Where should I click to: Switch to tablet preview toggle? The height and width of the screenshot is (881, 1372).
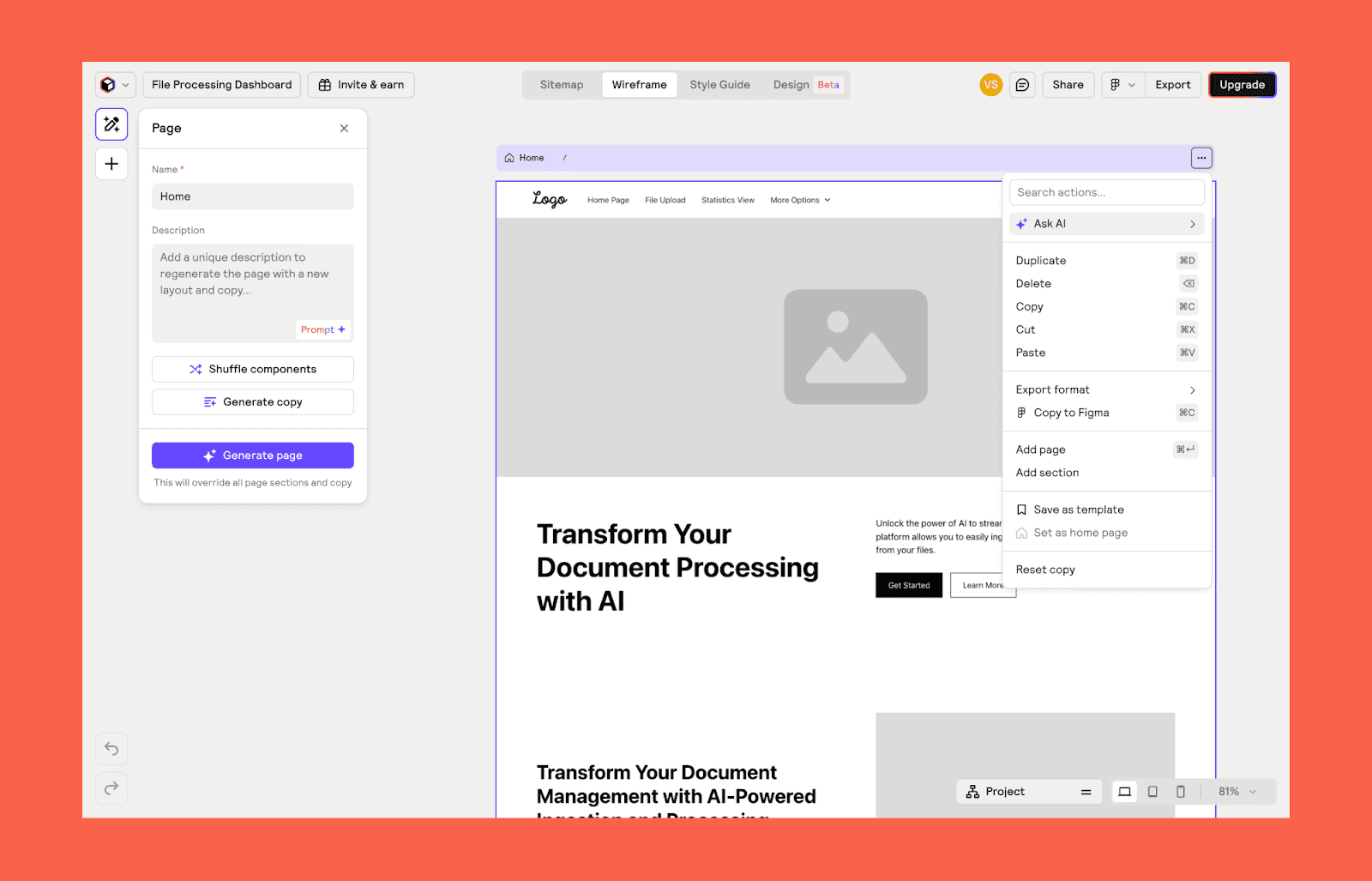click(x=1152, y=791)
